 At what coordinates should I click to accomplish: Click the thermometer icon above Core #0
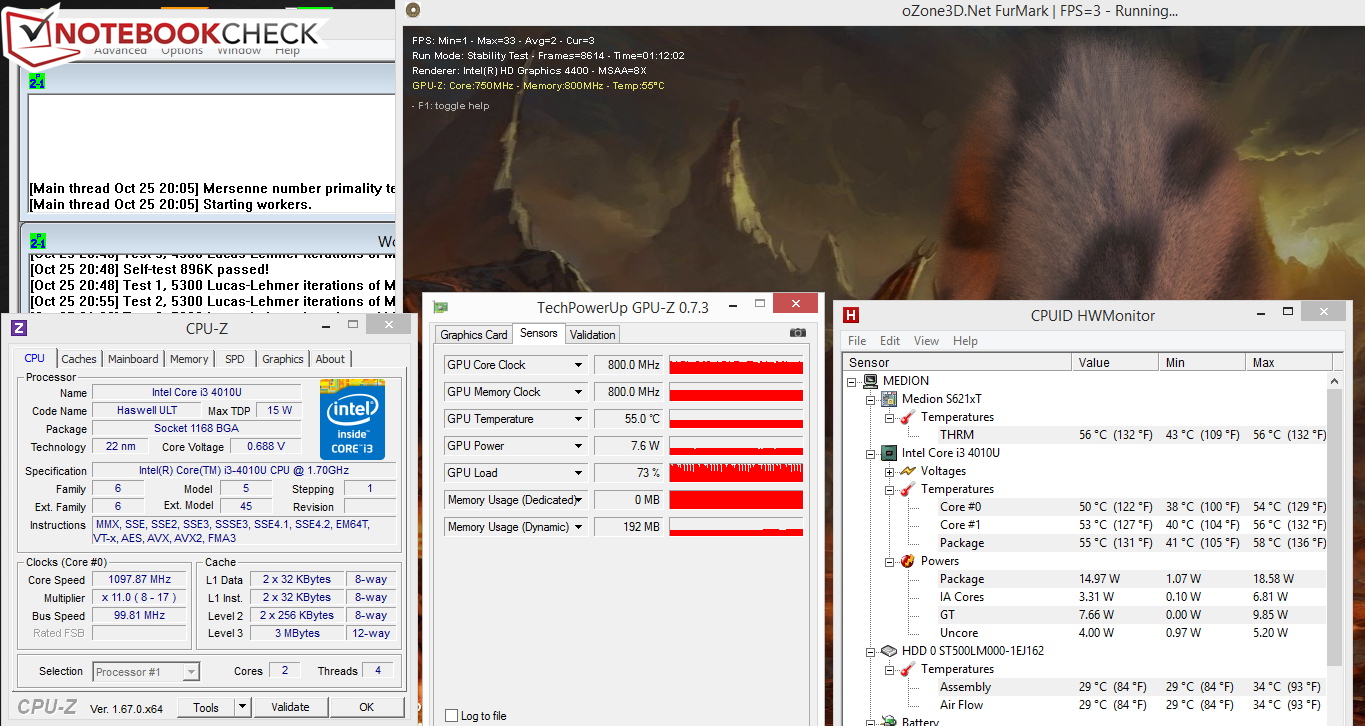[907, 489]
